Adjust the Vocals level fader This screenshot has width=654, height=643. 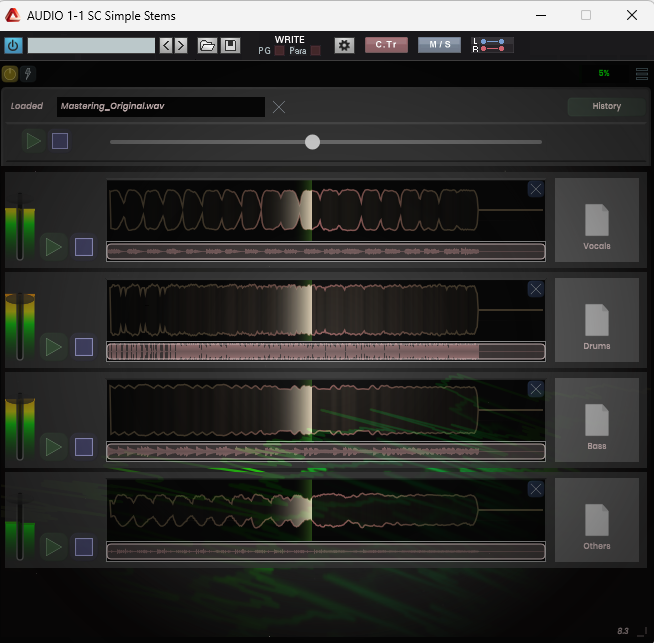[x=20, y=227]
